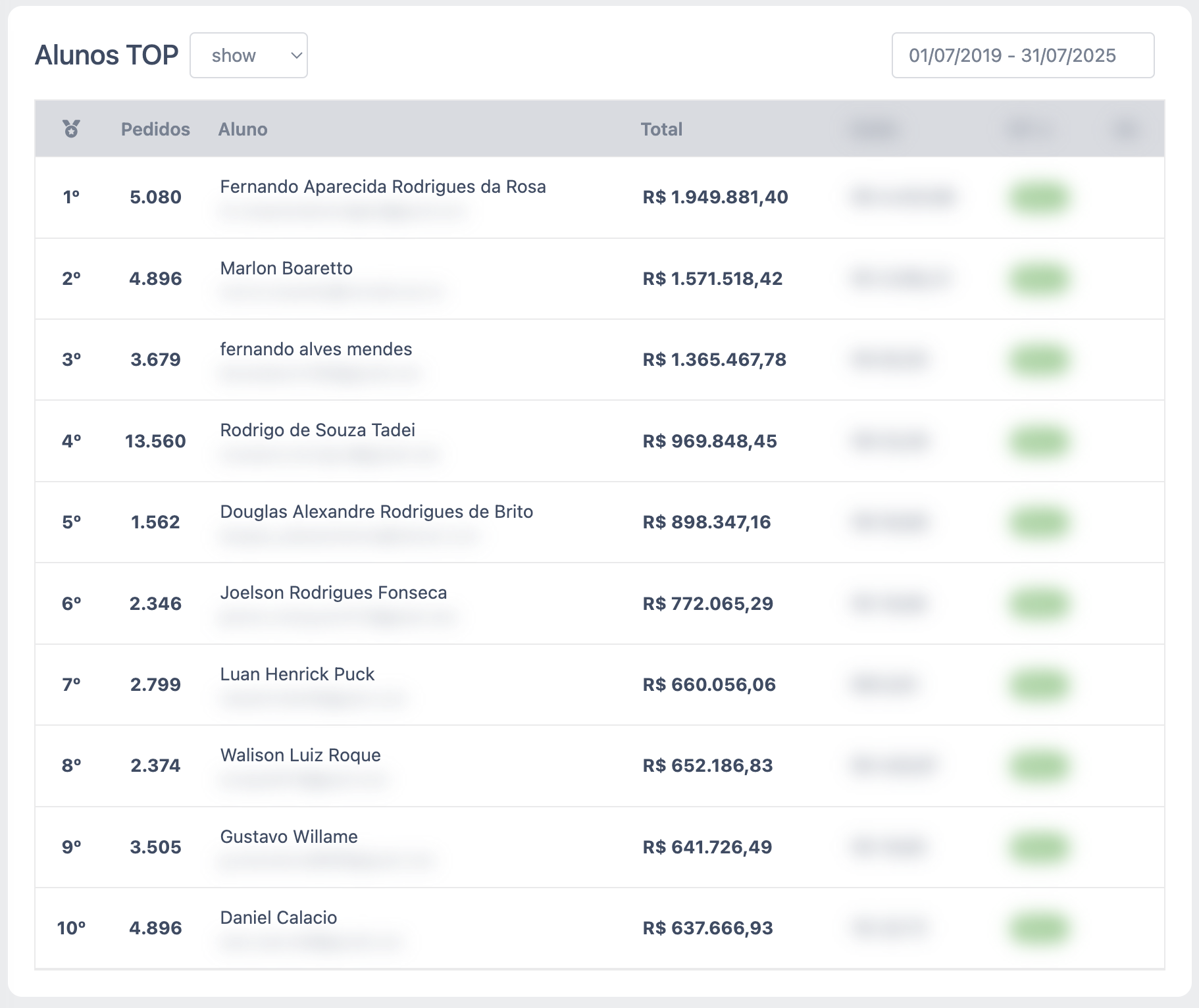The width and height of the screenshot is (1199, 1008).
Task: Open student Fernando Aparecida Rodrigues da Rosa
Action: 382,187
